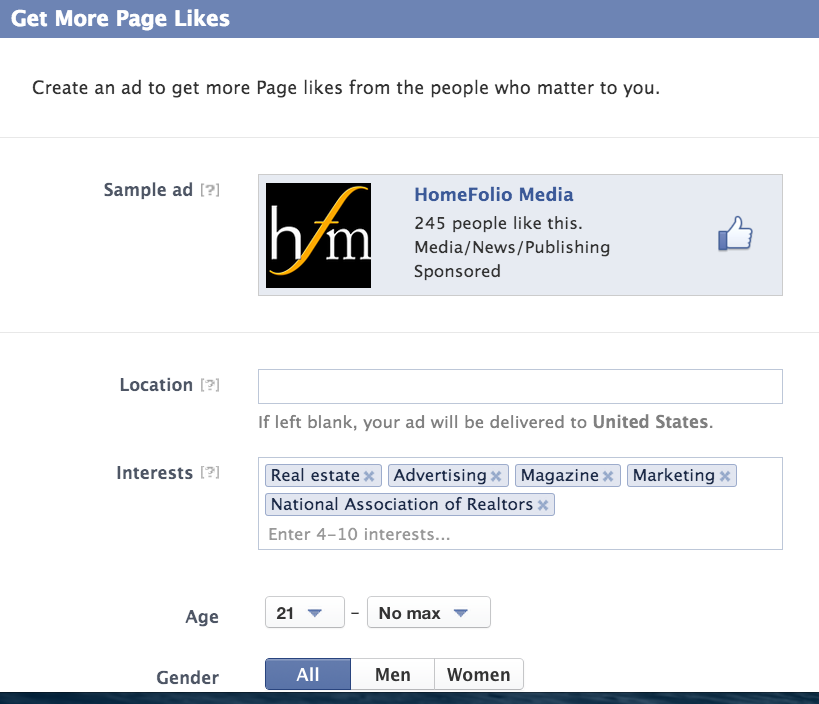
Task: Open help tooltip next to Location
Action: [x=210, y=385]
